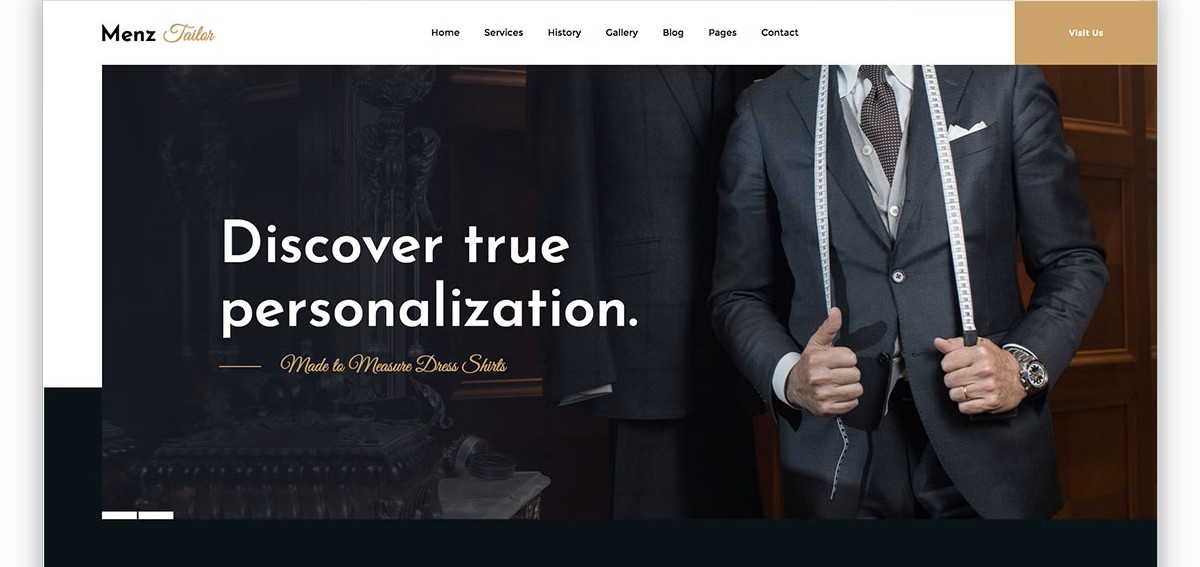Click the gold Visit Us button
Image resolution: width=1200 pixels, height=567 pixels.
coord(1085,33)
